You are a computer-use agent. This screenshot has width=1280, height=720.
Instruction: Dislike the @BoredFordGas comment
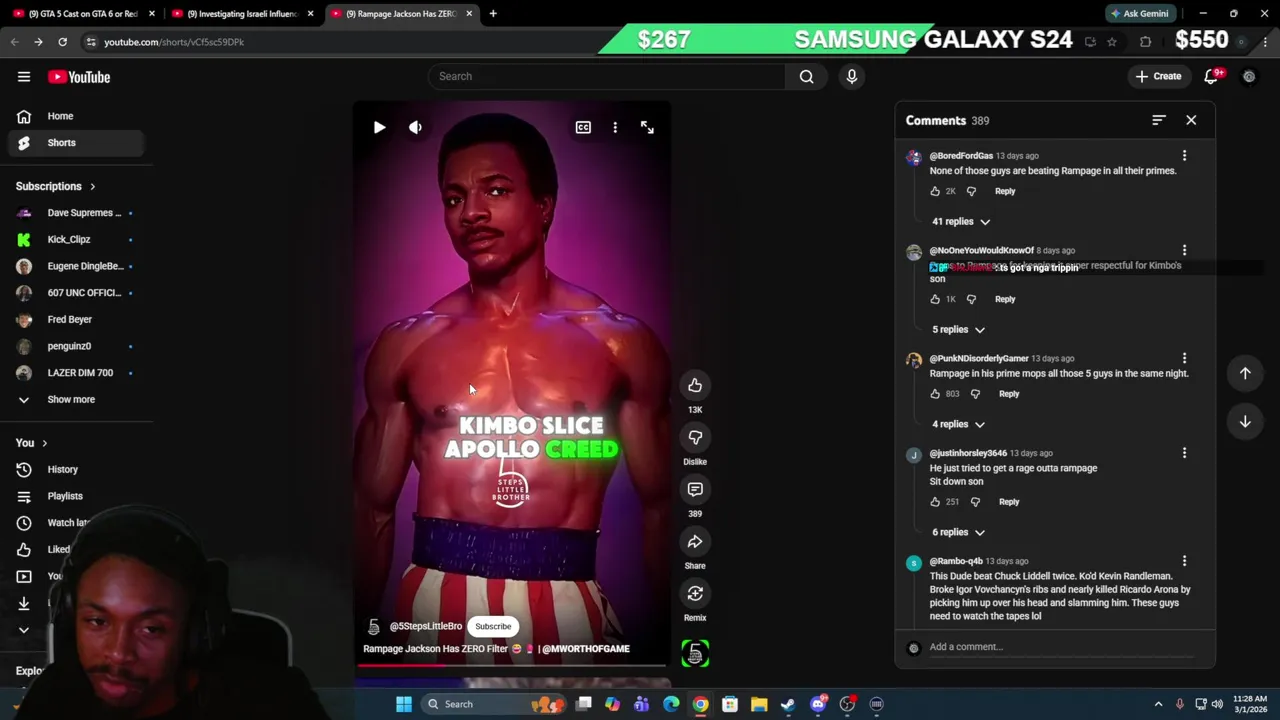point(971,191)
